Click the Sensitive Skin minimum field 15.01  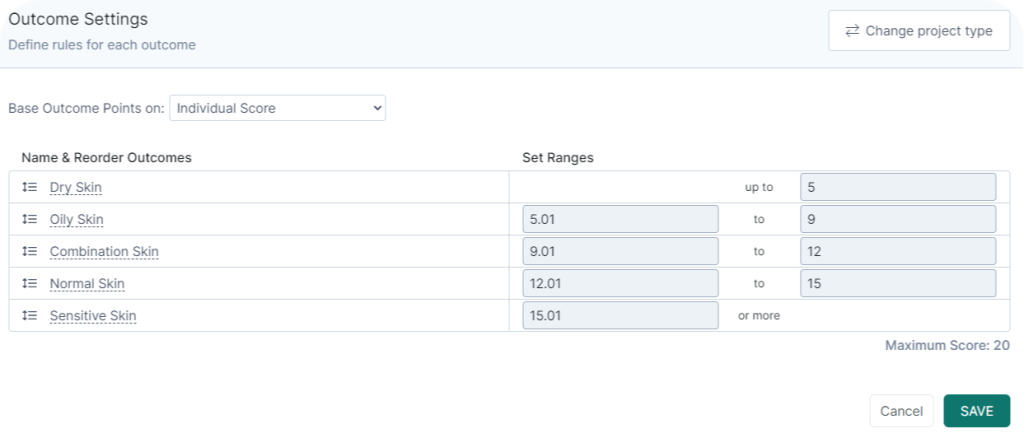620,315
